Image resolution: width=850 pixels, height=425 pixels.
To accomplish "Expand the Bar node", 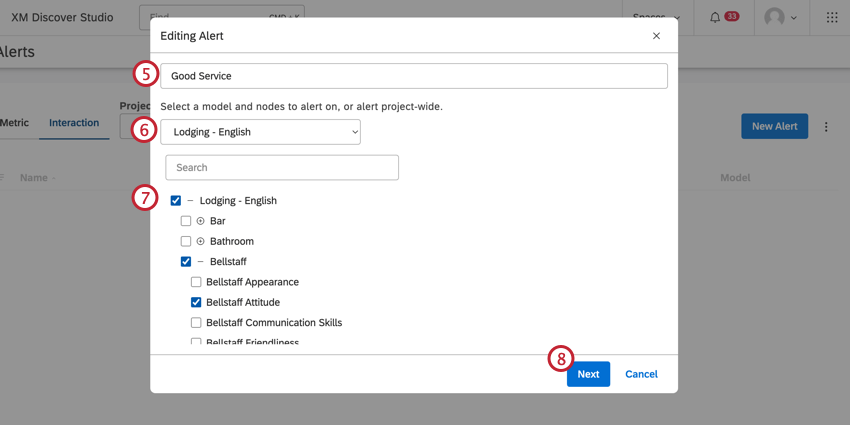I will (200, 221).
